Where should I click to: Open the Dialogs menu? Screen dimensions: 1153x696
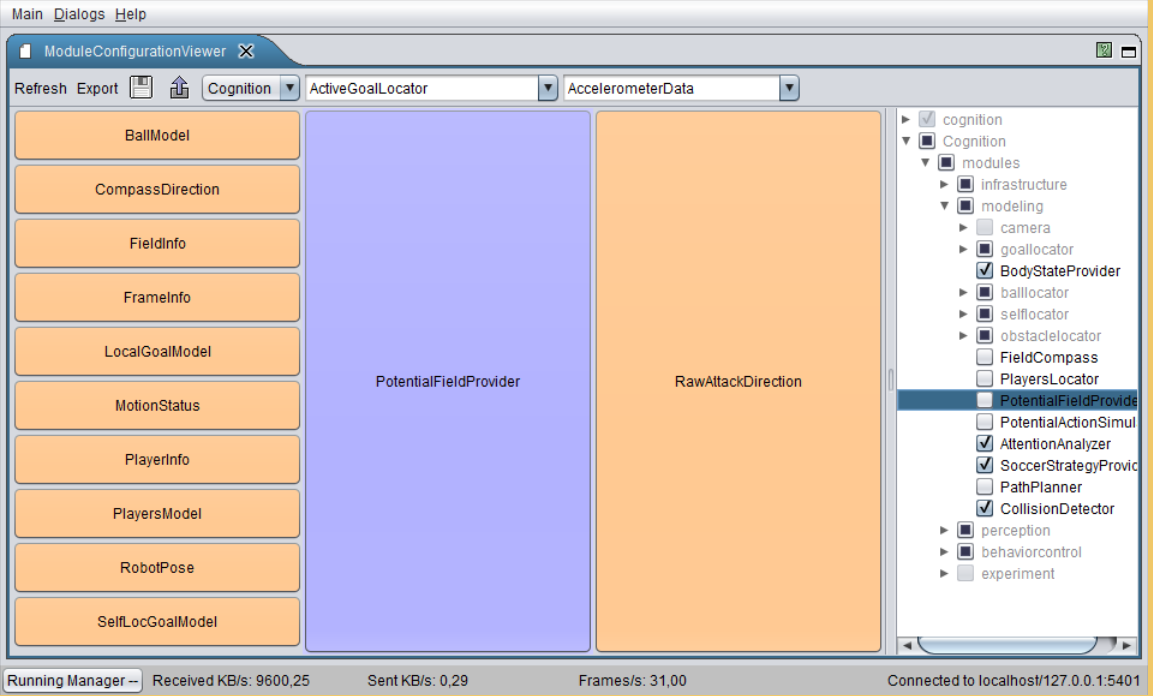[x=78, y=14]
